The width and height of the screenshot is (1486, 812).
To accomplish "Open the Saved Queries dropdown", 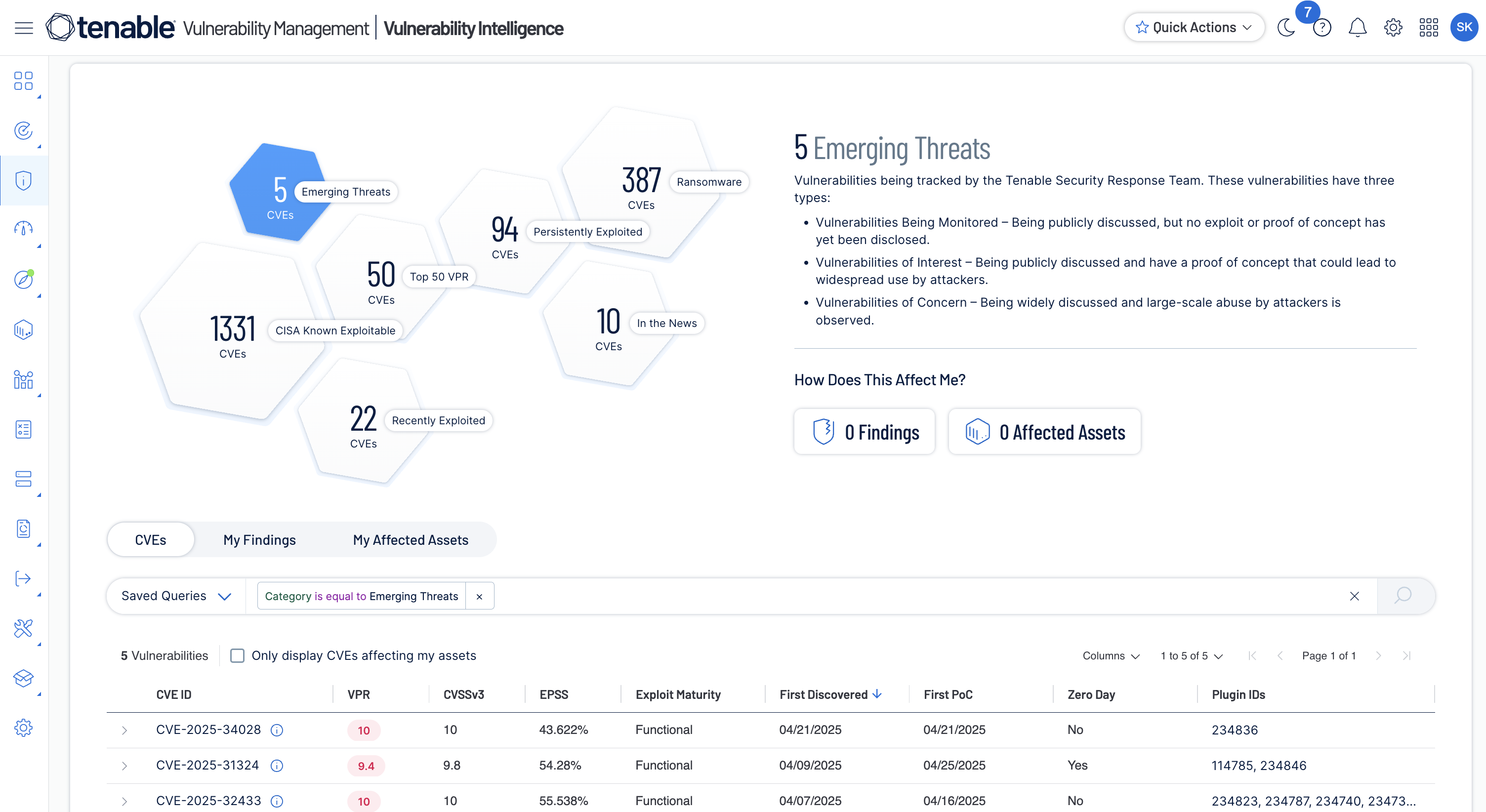I will 176,596.
